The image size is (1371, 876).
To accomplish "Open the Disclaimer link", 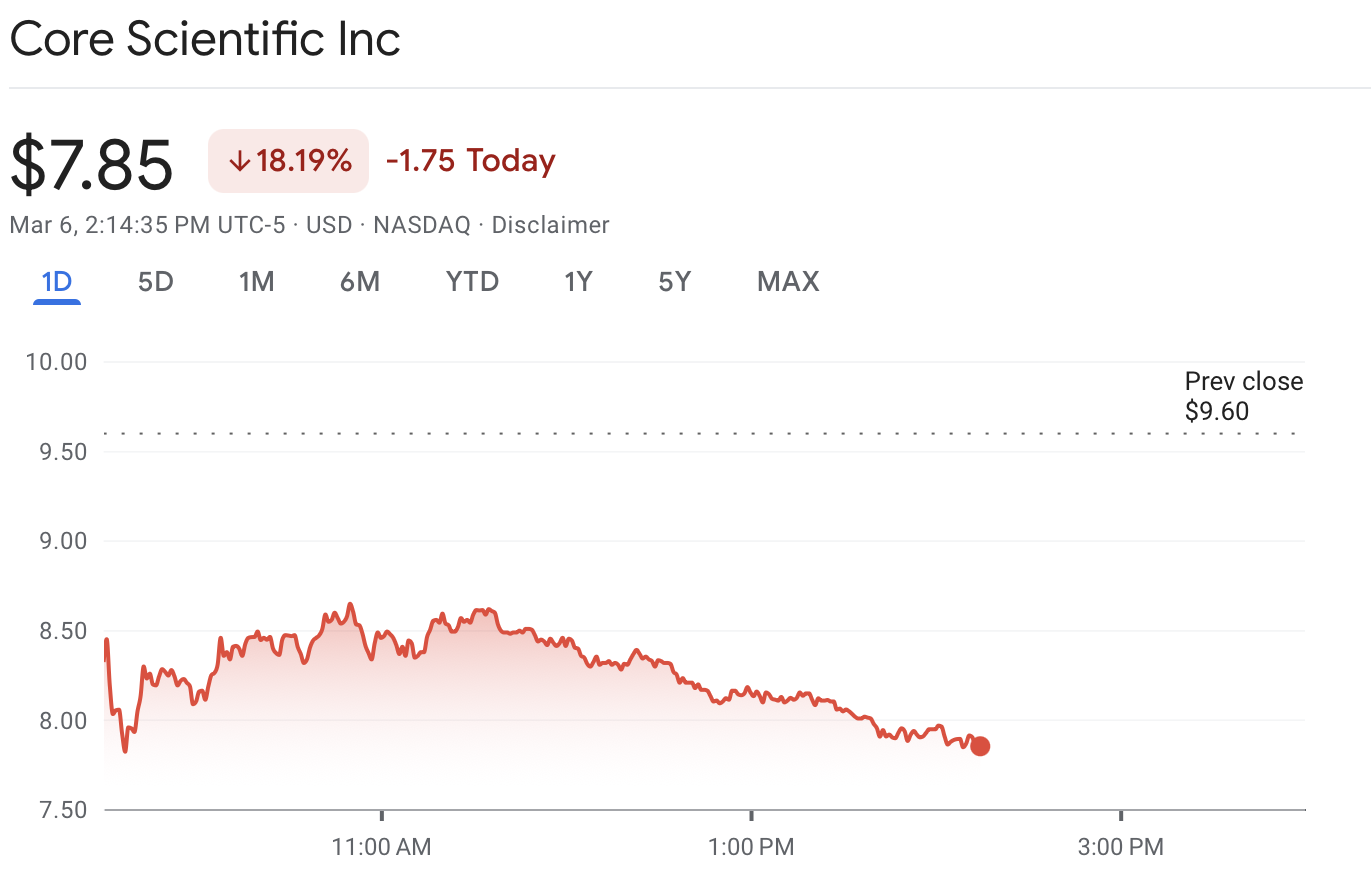I will (x=550, y=225).
